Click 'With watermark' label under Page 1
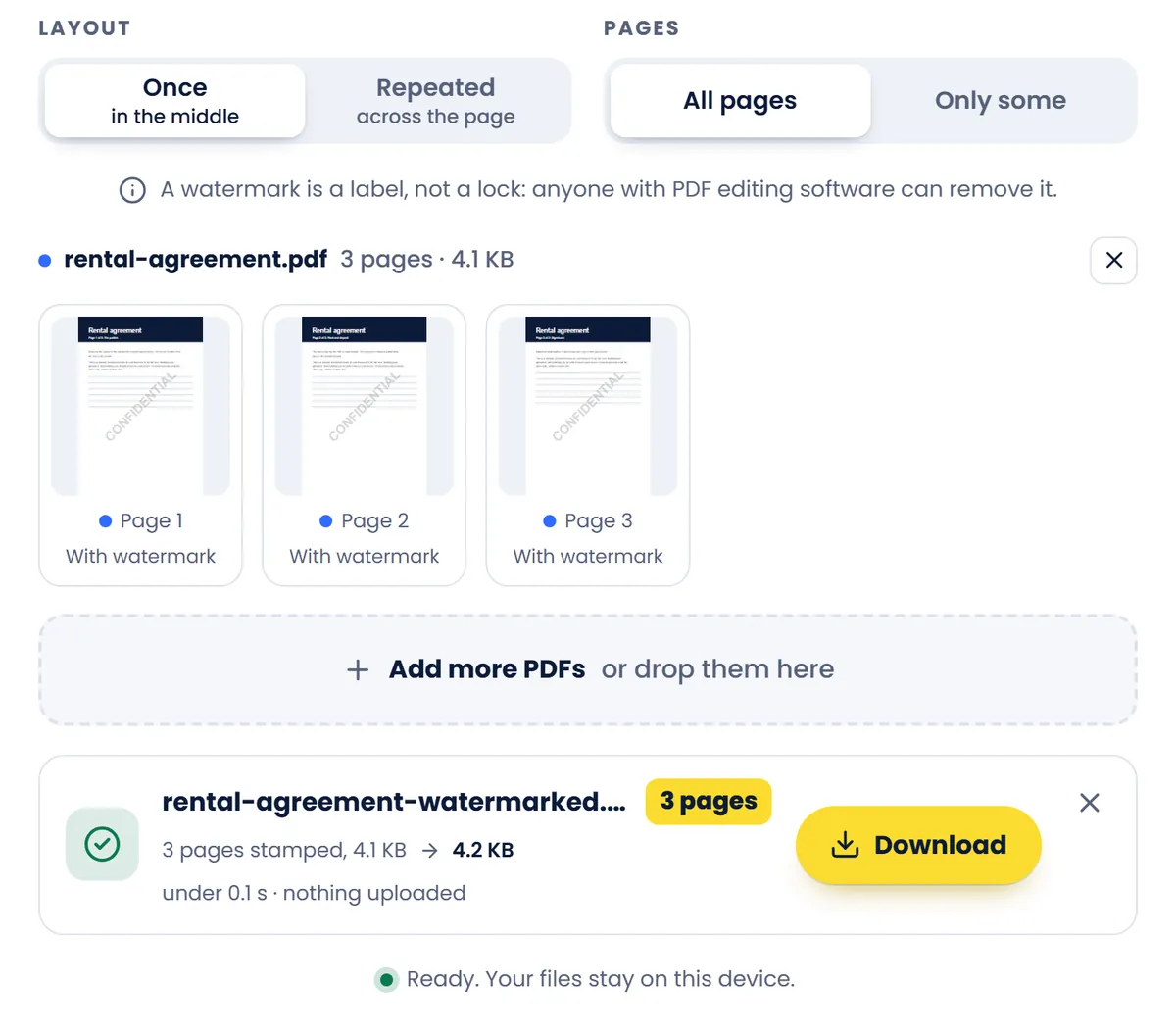The height and width of the screenshot is (1036, 1176). (140, 556)
